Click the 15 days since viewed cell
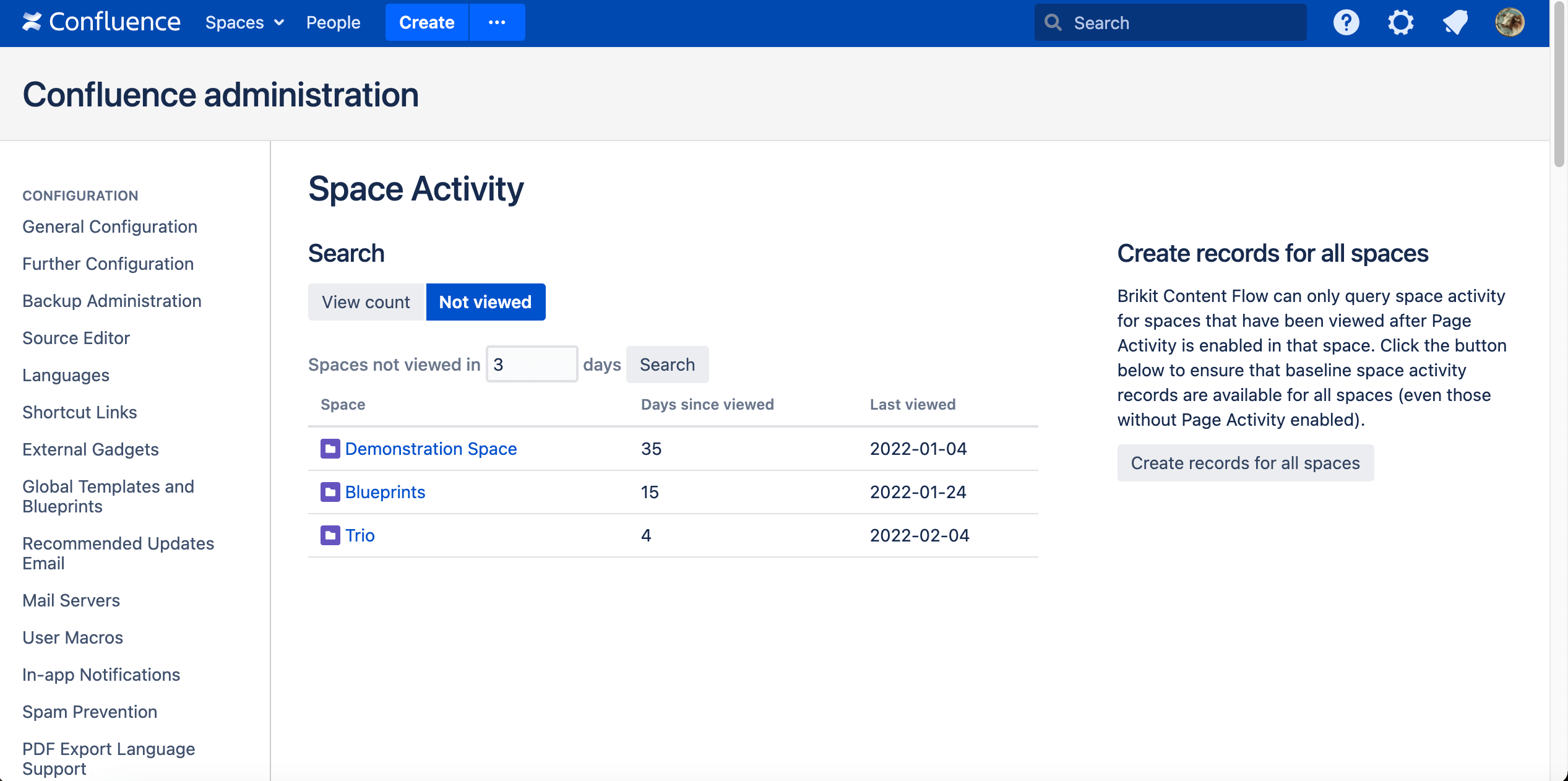Image resolution: width=1568 pixels, height=781 pixels. click(650, 492)
